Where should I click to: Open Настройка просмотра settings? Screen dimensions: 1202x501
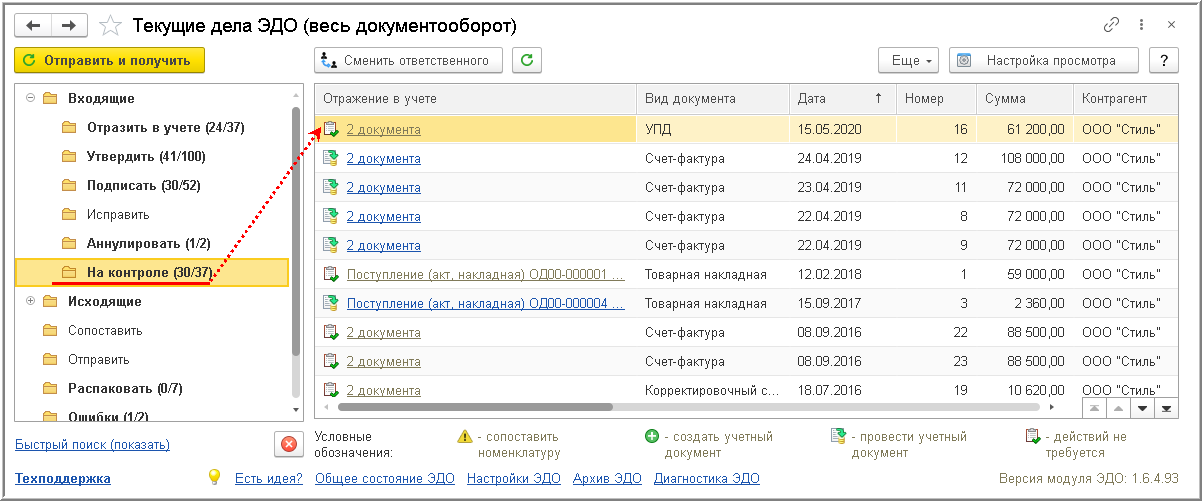[x=1044, y=61]
